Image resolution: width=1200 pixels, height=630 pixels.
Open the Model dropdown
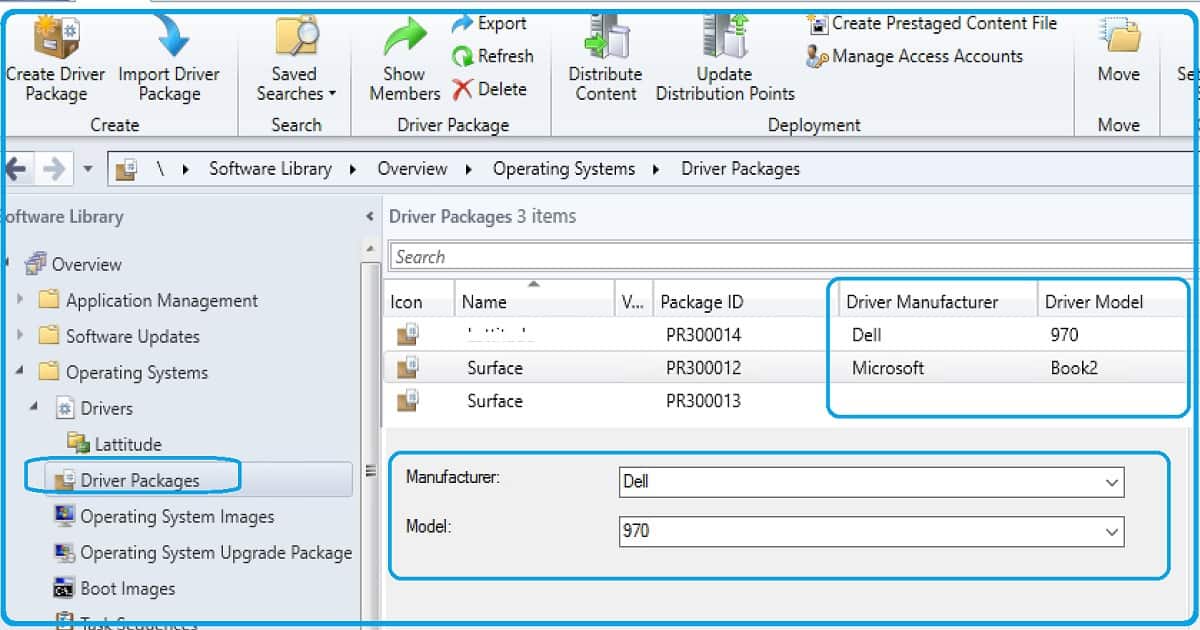point(1112,532)
